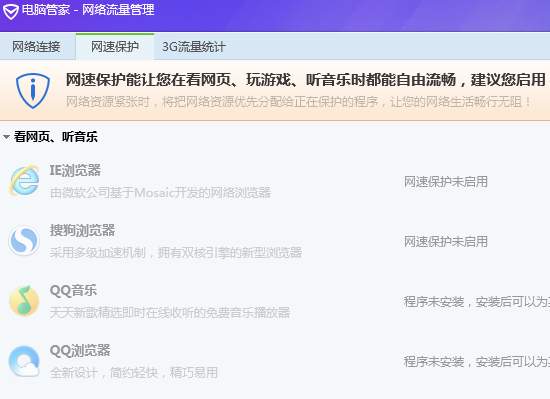The height and width of the screenshot is (399, 550).
Task: Click 程序未安装 status for QQ音乐
Action: click(477, 302)
